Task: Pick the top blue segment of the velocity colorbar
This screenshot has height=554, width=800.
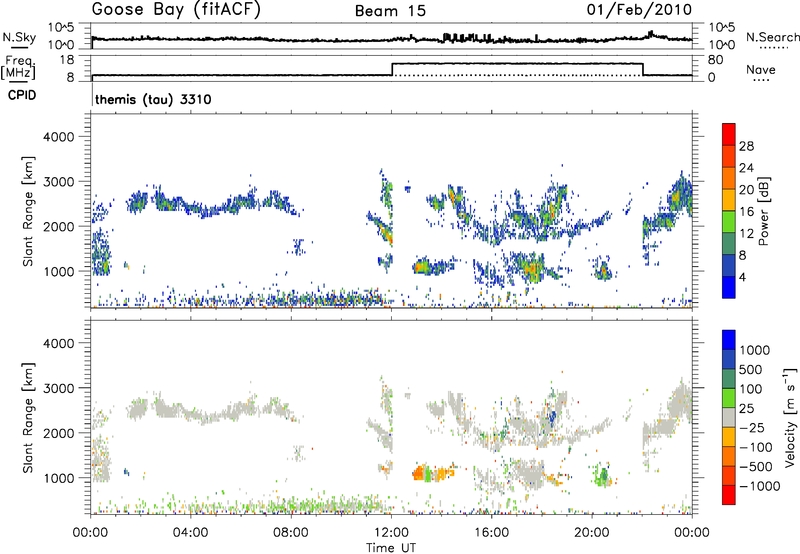Action: tap(729, 340)
